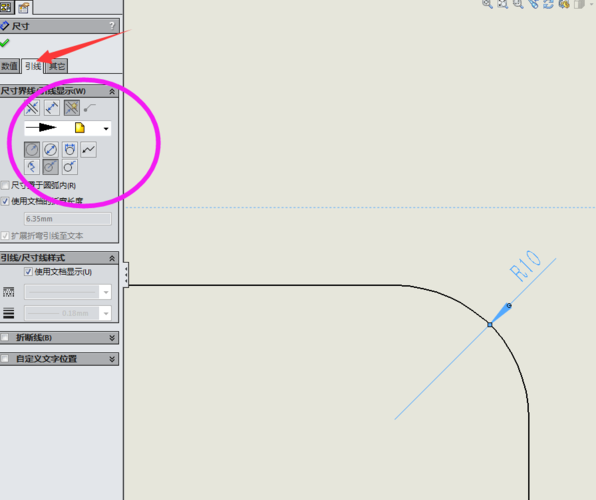Select the open leader icon
This screenshot has width=596, height=500.
click(x=70, y=167)
